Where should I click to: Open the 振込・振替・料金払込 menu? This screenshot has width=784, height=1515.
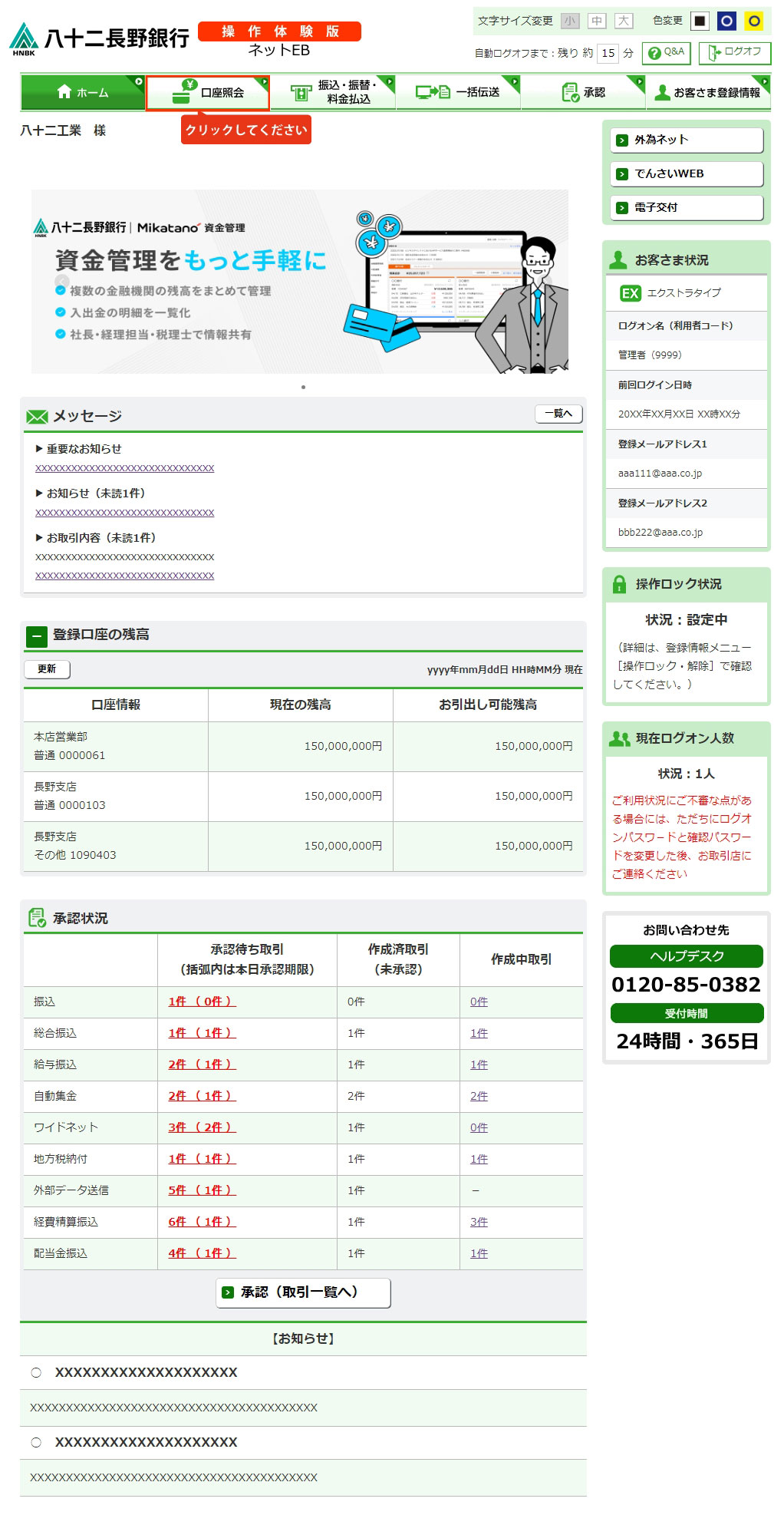[333, 93]
